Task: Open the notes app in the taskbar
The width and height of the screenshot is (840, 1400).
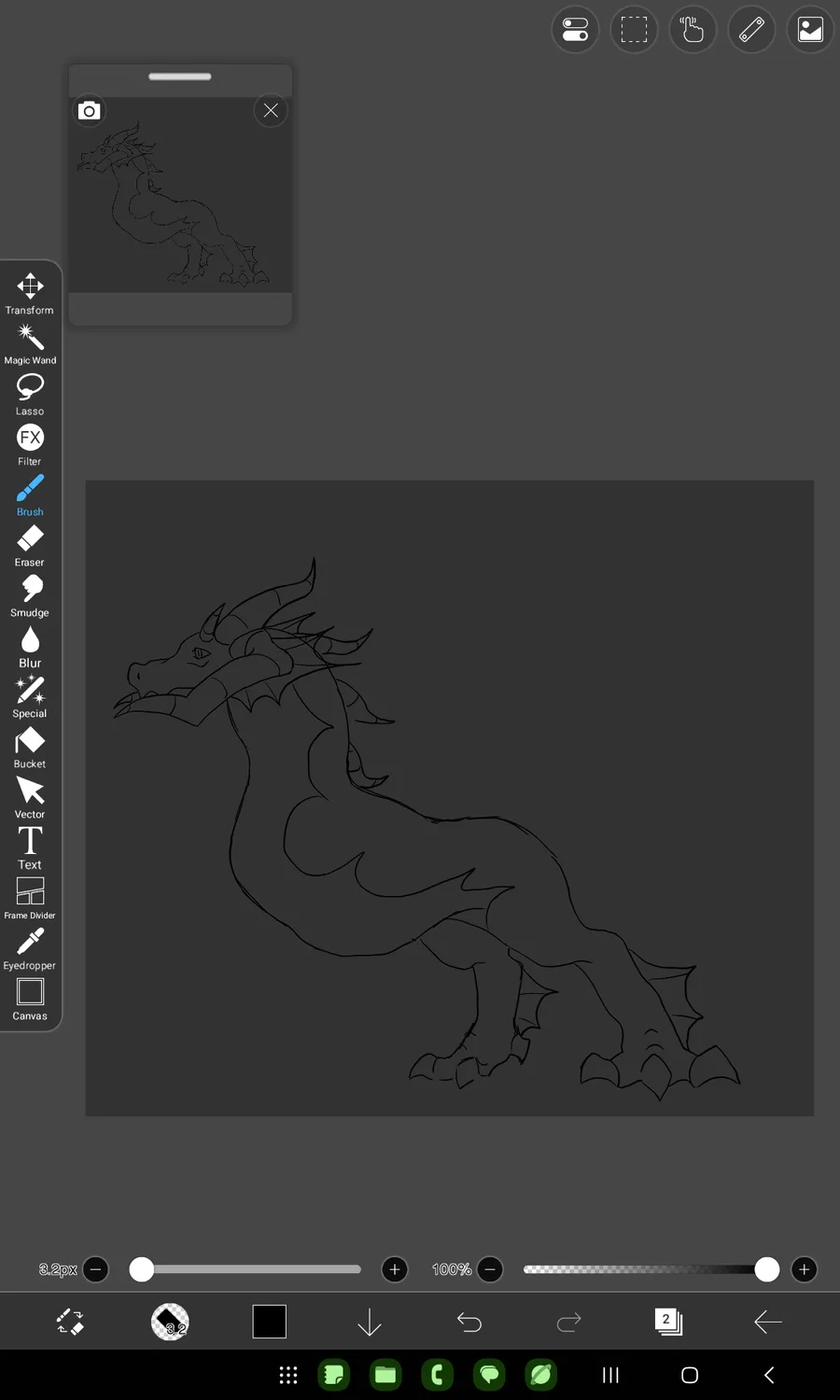Action: [334, 1375]
